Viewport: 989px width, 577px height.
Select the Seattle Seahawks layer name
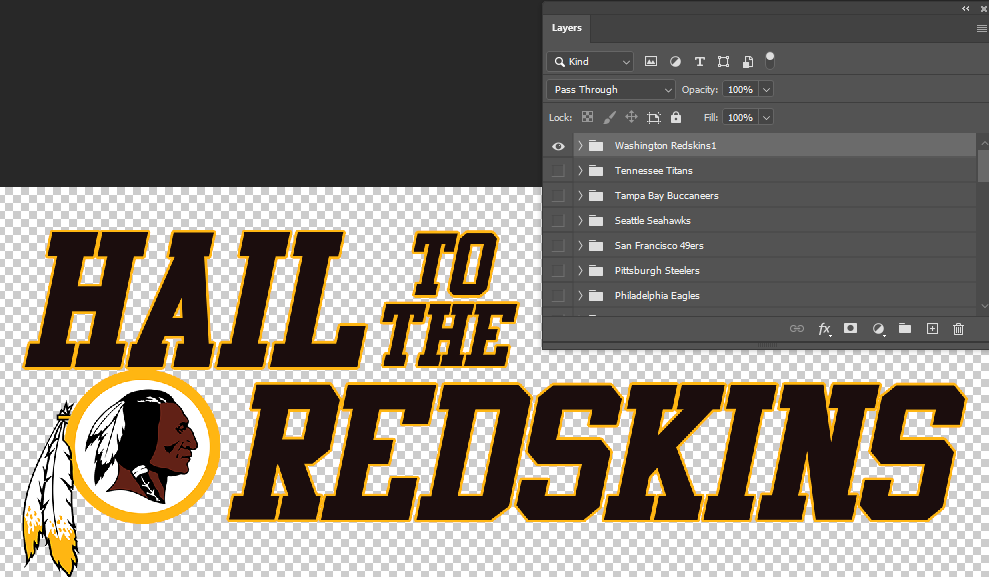coord(653,221)
